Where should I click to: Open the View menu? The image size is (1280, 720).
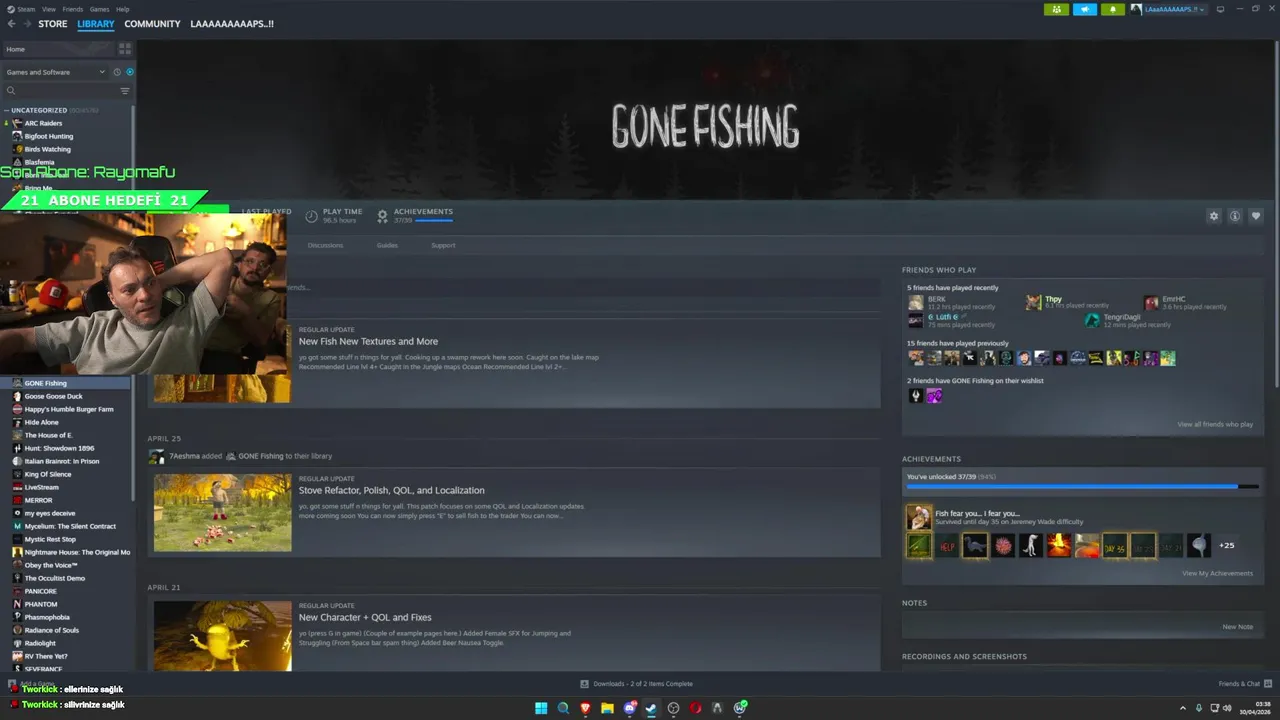click(49, 9)
